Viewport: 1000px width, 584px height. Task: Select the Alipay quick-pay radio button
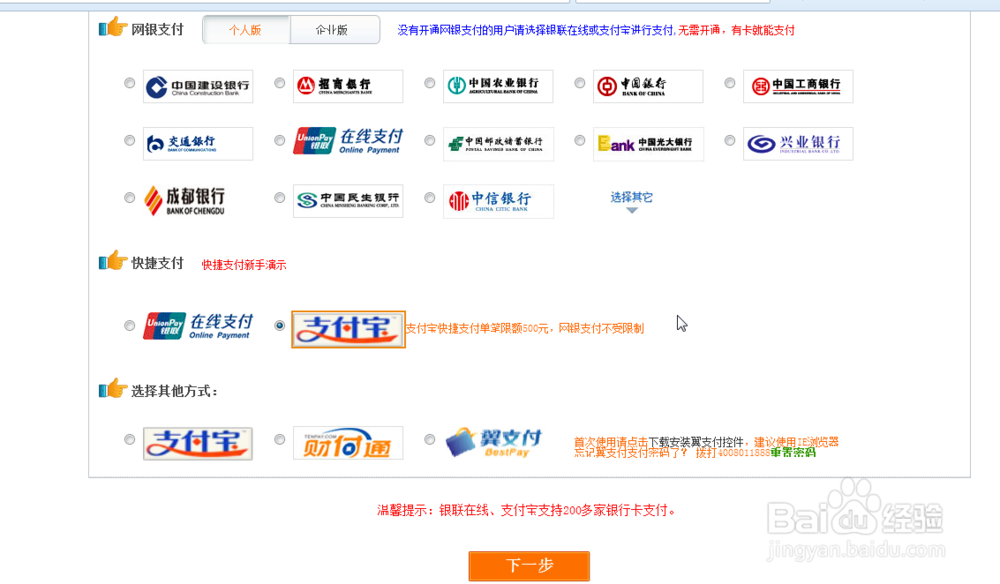[x=279, y=325]
